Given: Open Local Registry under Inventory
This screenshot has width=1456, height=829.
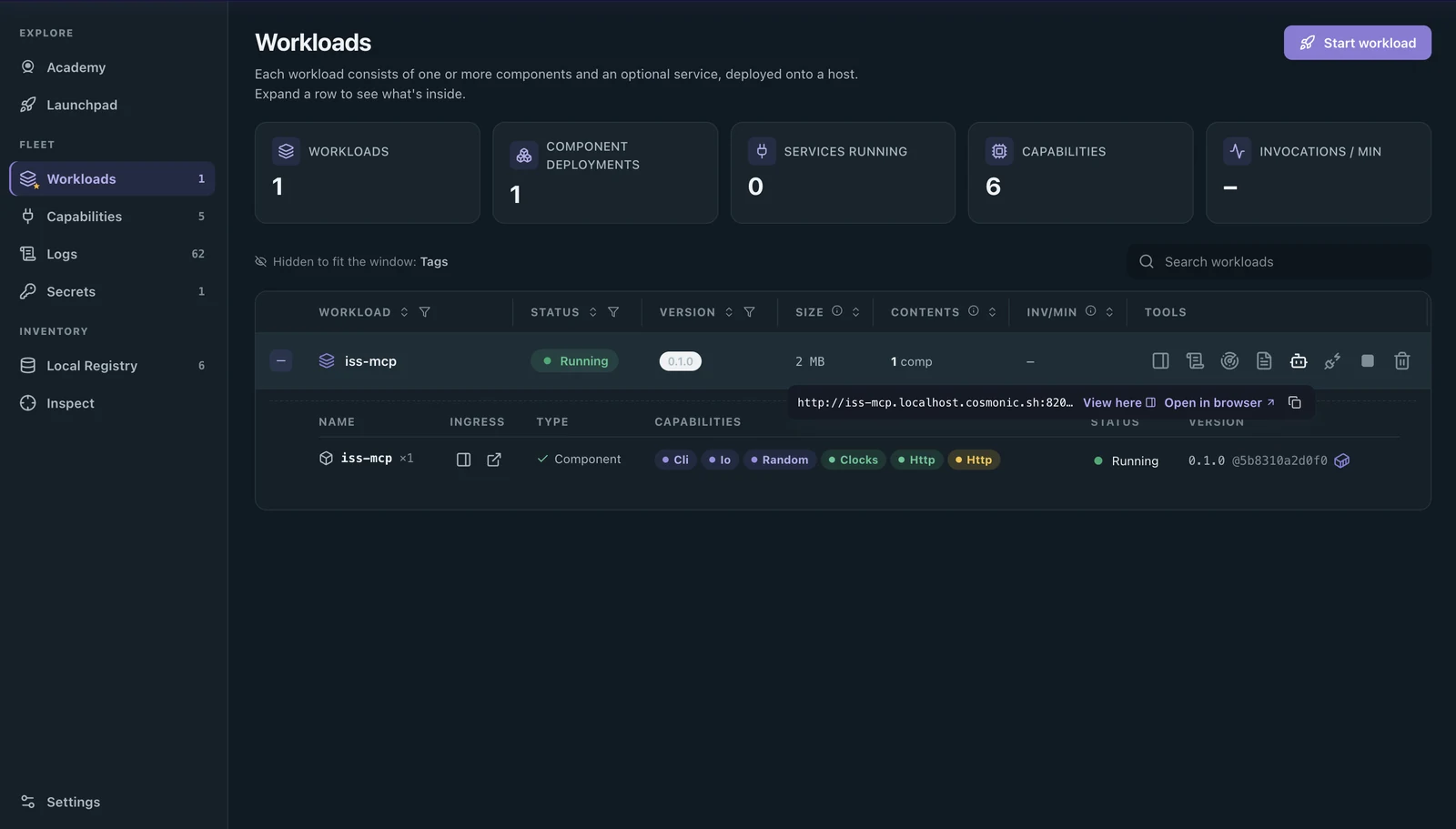Looking at the screenshot, I should pyautogui.click(x=112, y=366).
